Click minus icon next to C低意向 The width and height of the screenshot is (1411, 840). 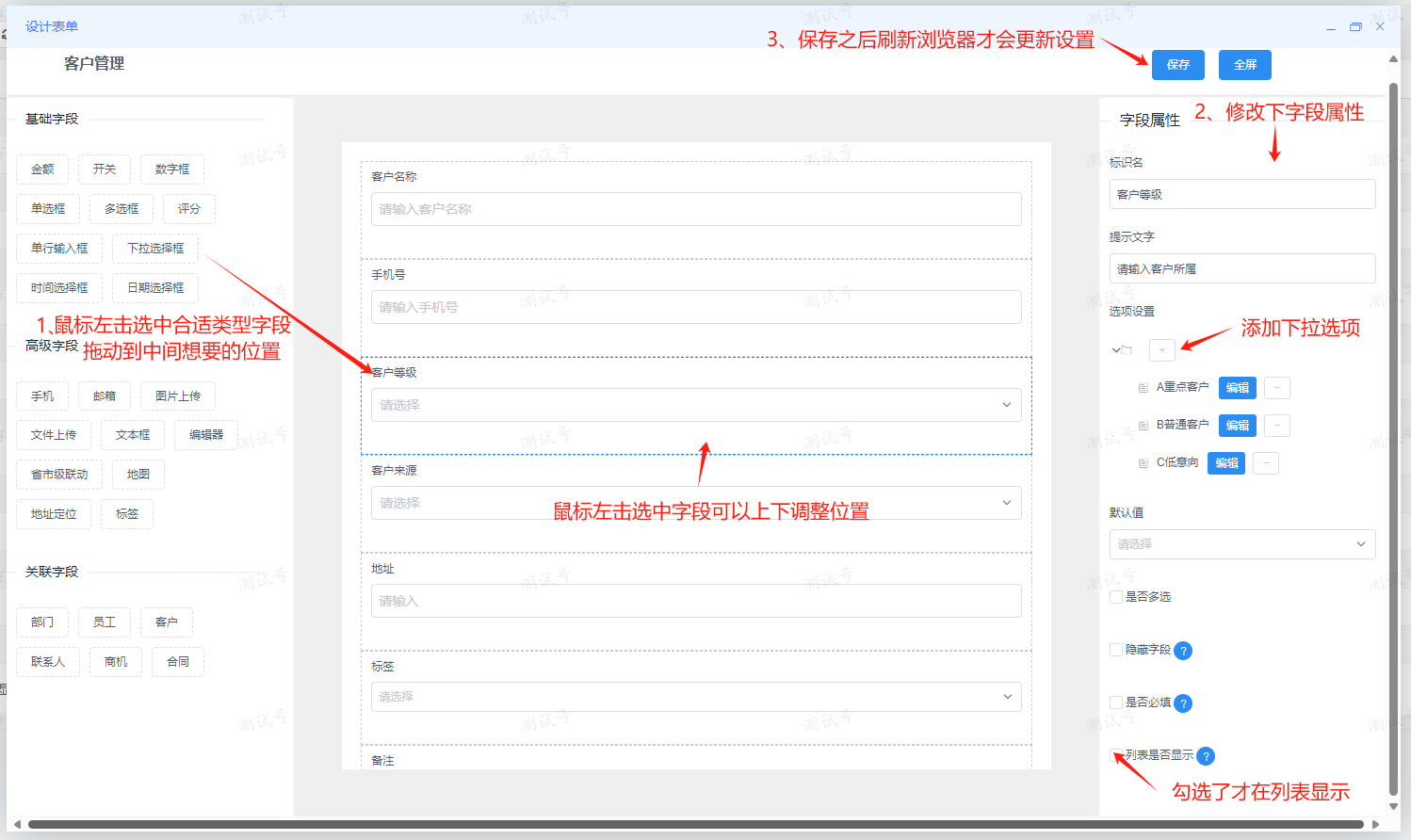point(1265,463)
